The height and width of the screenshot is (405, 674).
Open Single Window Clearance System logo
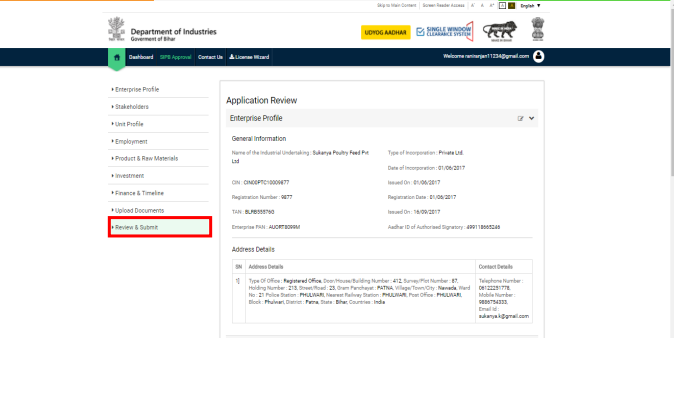(444, 31)
